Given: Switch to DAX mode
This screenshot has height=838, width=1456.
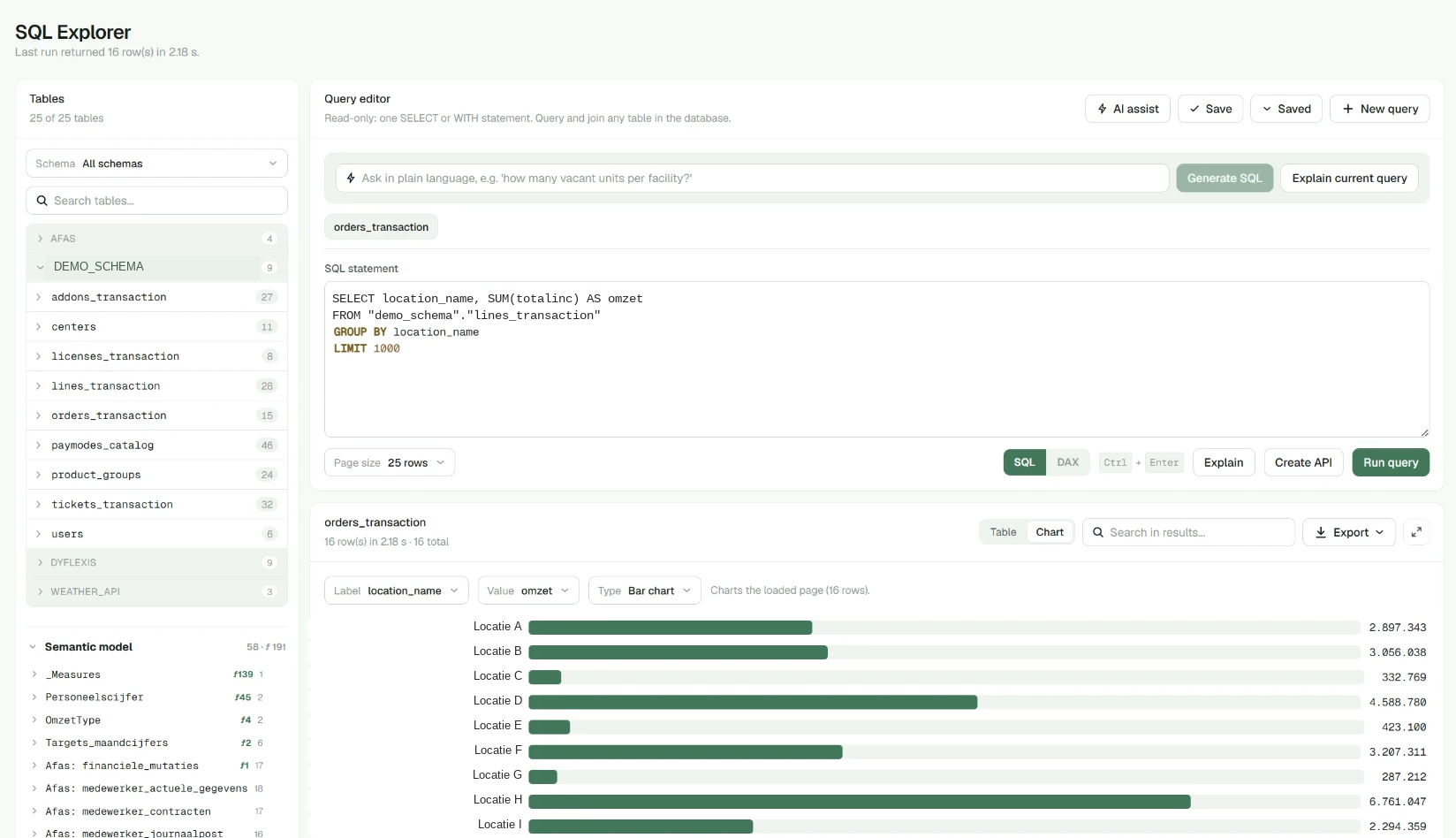Looking at the screenshot, I should pos(1068,462).
